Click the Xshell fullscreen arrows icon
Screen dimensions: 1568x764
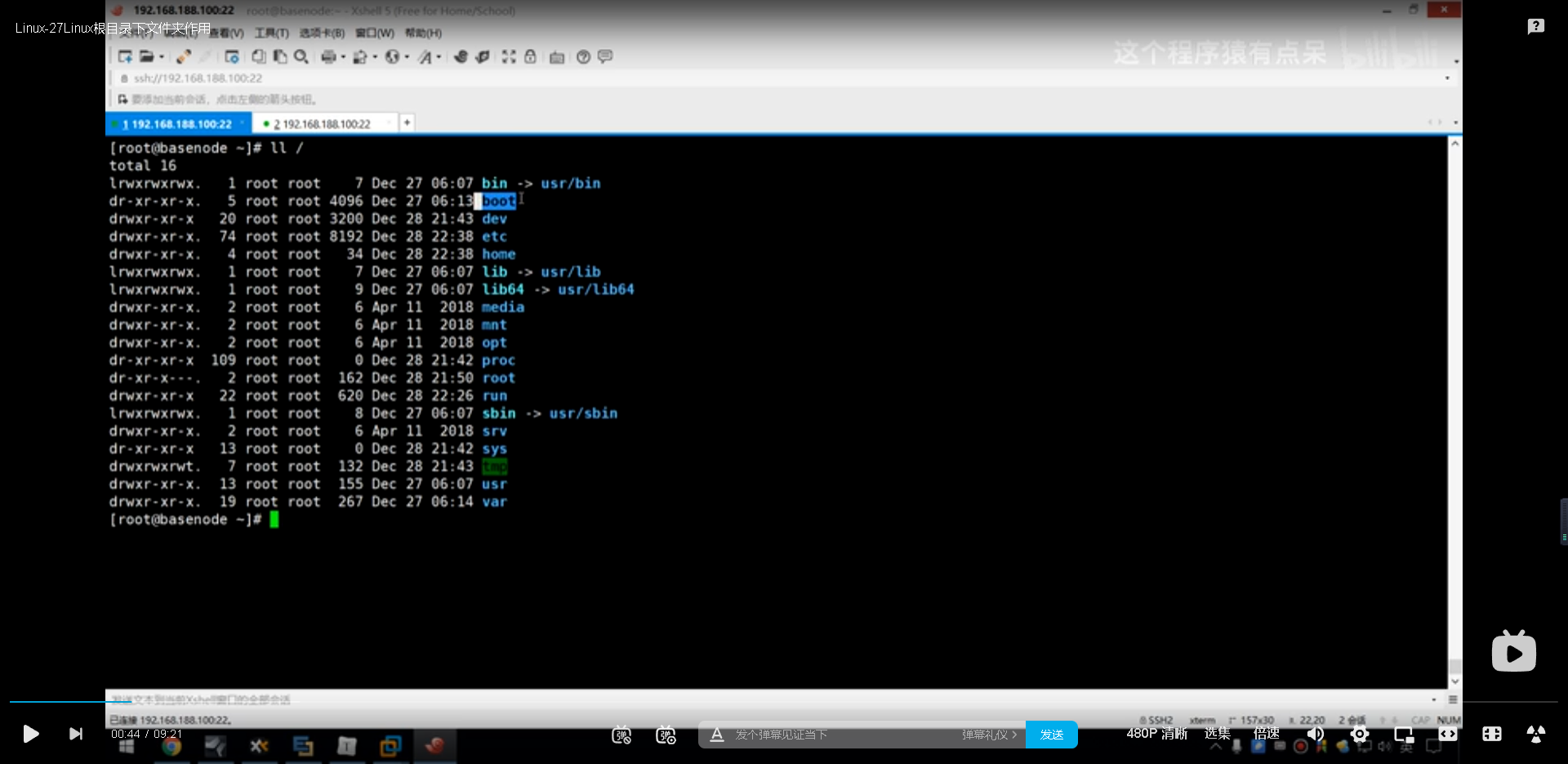coord(509,56)
